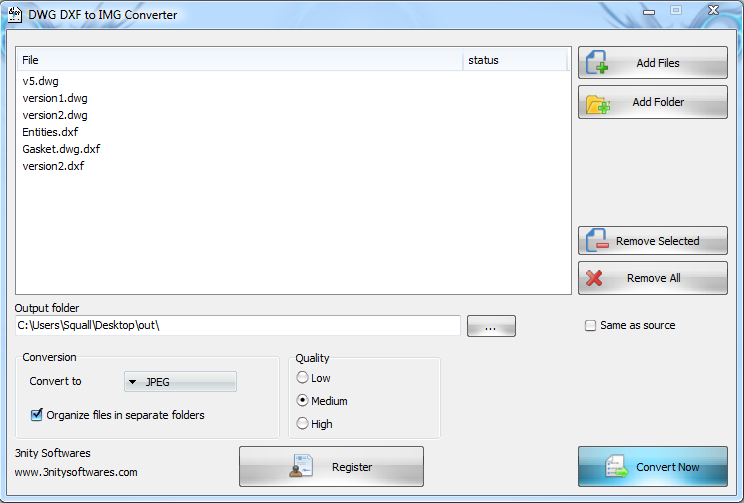Uncheck Organize files in separate folders
The width and height of the screenshot is (744, 503).
coord(37,415)
